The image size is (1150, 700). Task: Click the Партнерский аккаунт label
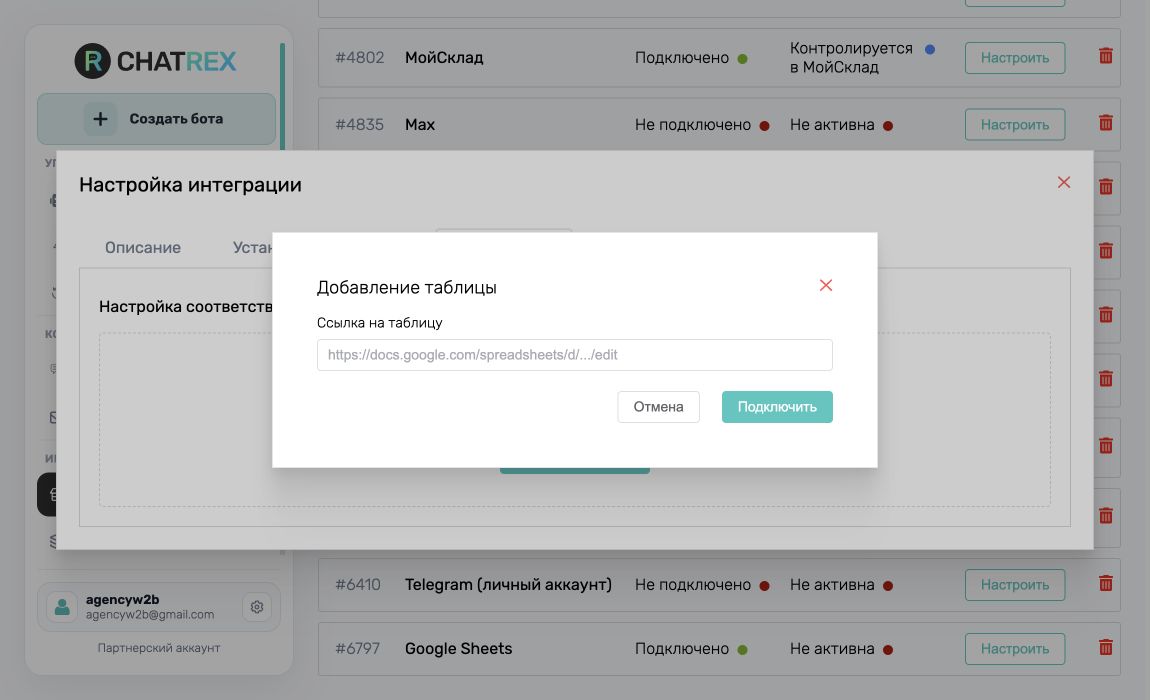point(158,648)
